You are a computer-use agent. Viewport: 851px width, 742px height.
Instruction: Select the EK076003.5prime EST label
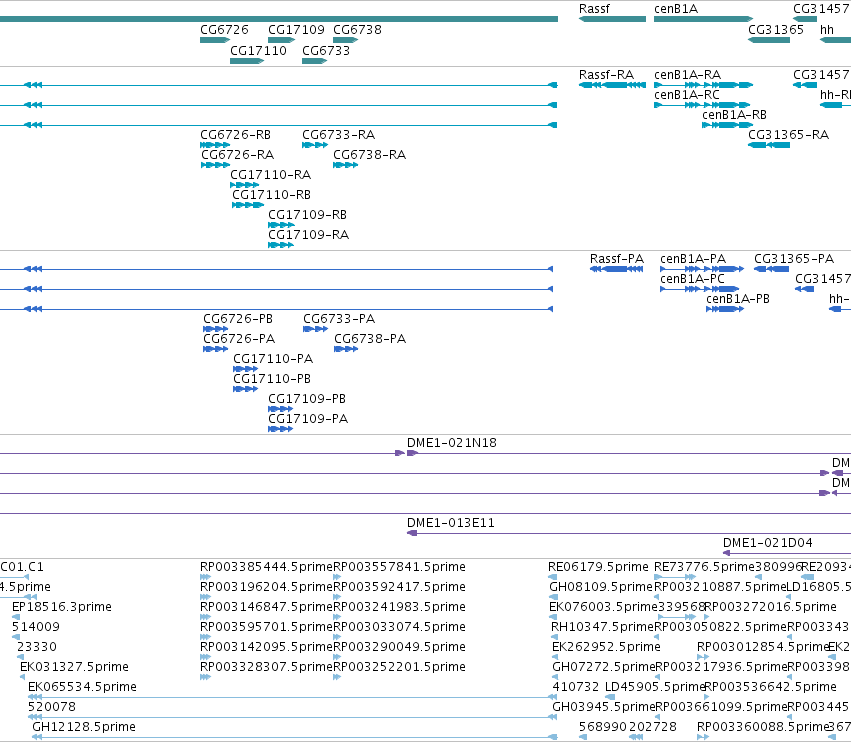click(603, 606)
